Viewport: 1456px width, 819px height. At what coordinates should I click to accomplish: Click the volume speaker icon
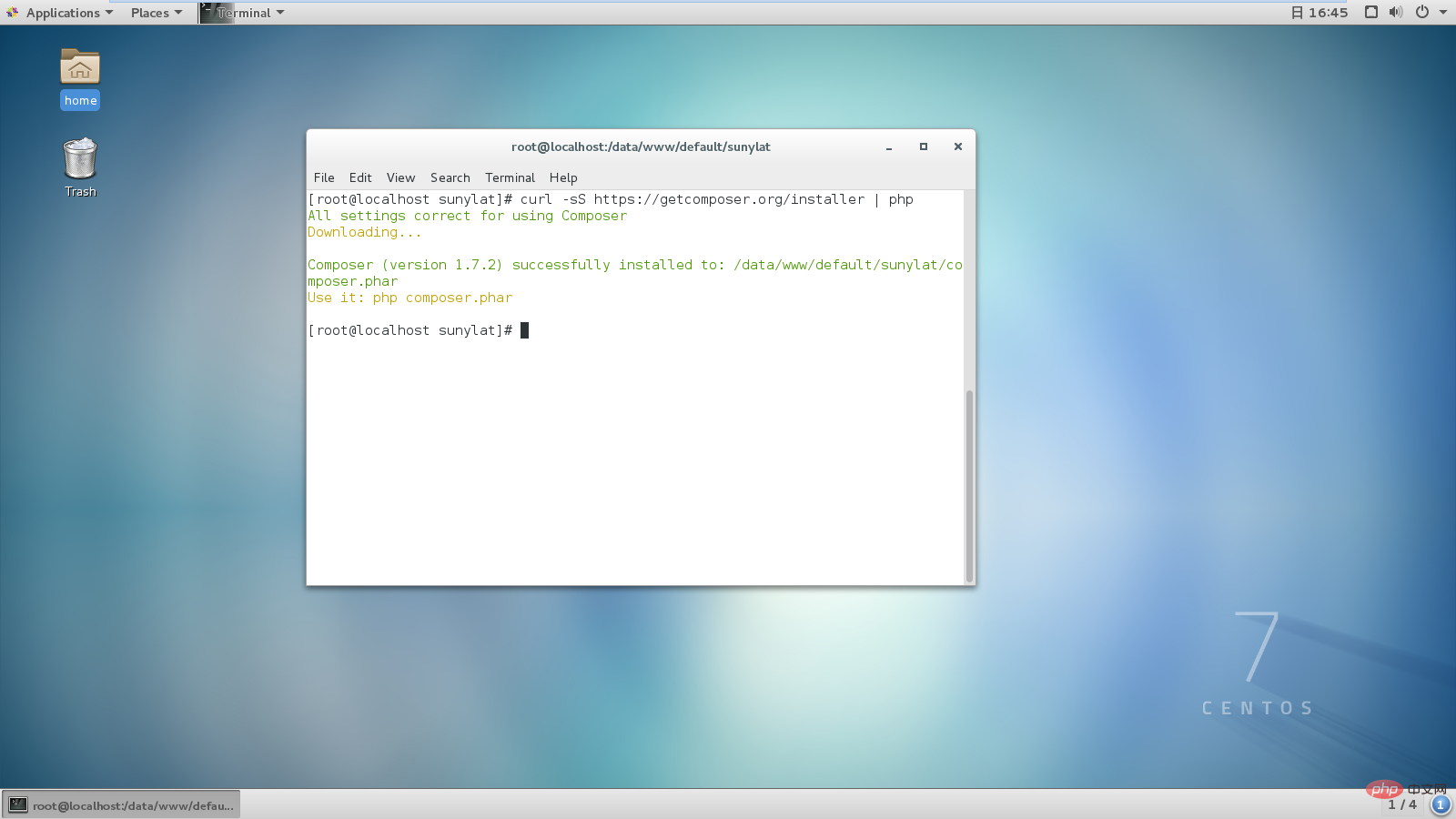click(1396, 13)
